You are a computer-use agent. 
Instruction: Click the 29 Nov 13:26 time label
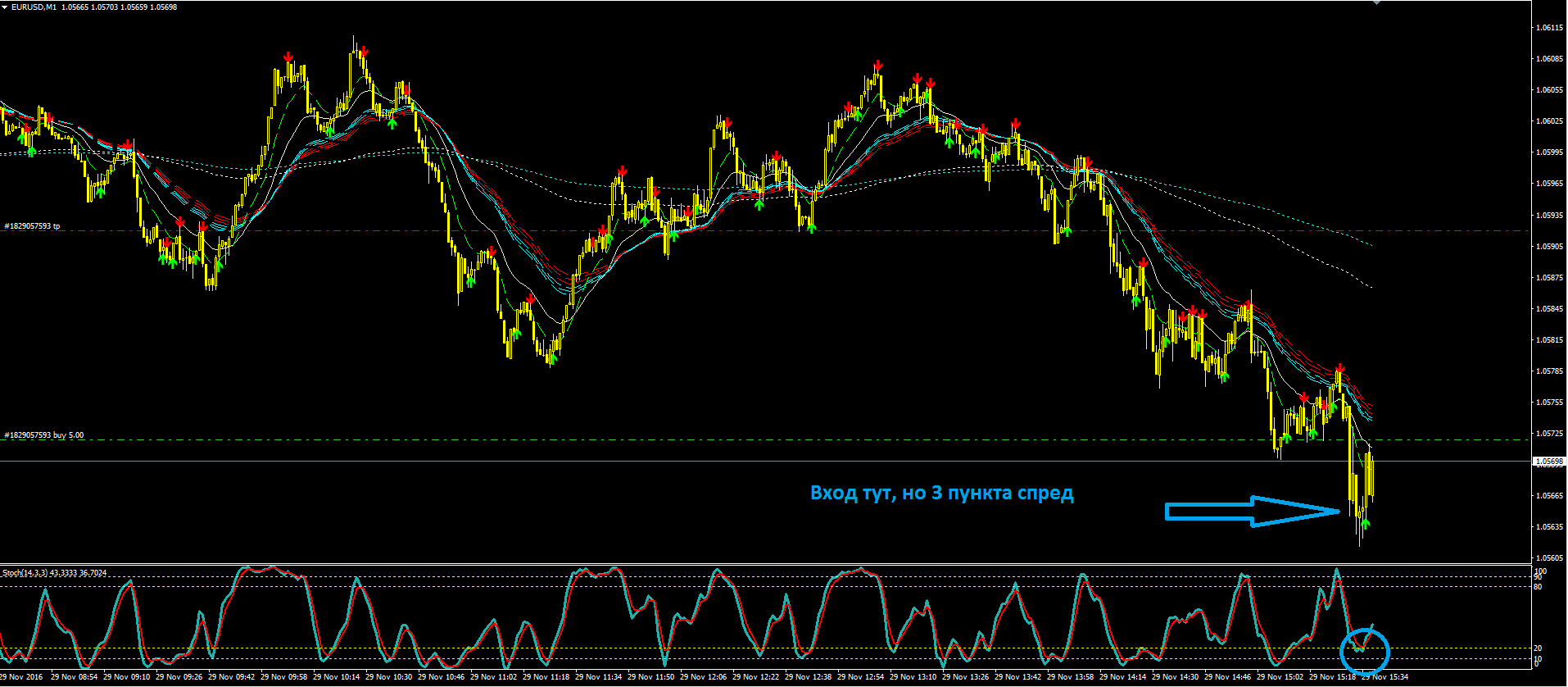965,677
